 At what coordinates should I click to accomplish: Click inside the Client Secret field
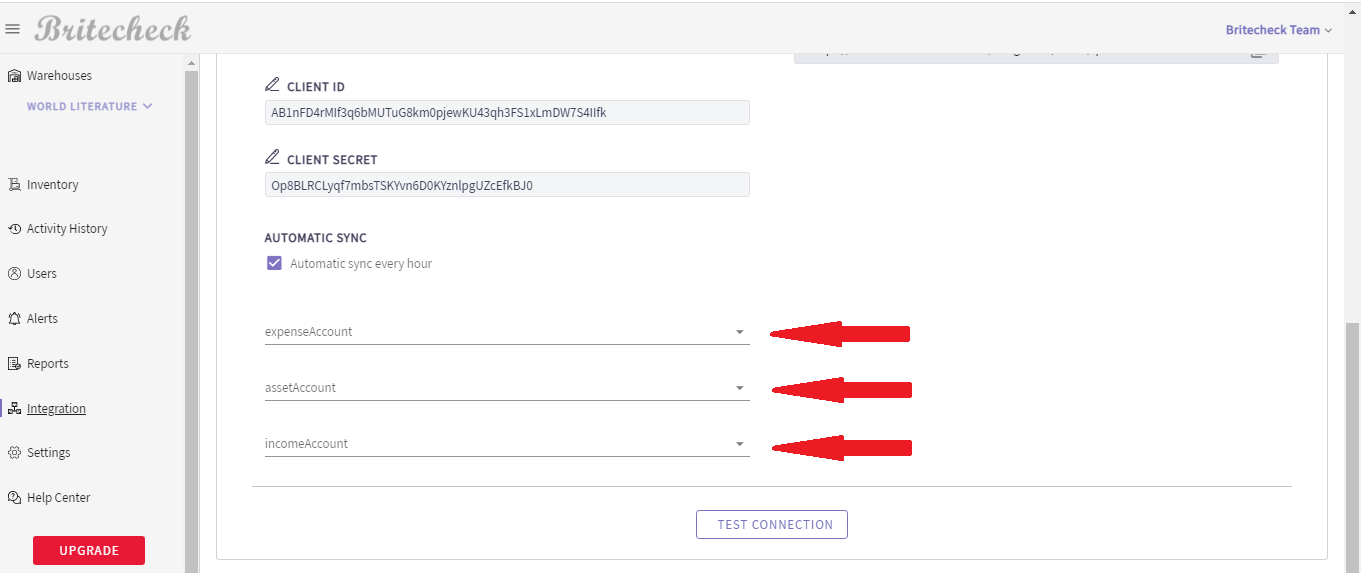(x=506, y=185)
